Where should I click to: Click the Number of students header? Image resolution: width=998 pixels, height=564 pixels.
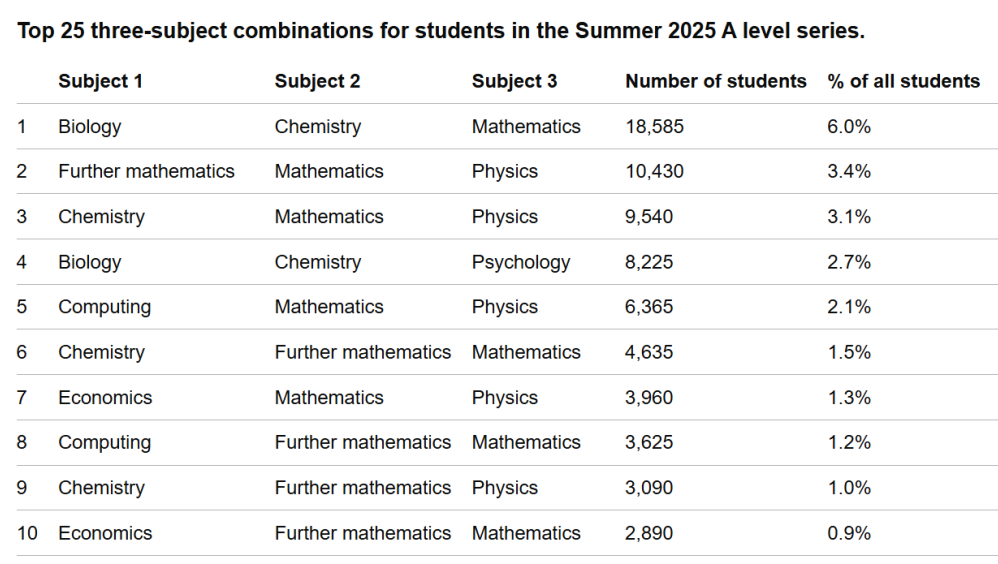pyautogui.click(x=715, y=81)
